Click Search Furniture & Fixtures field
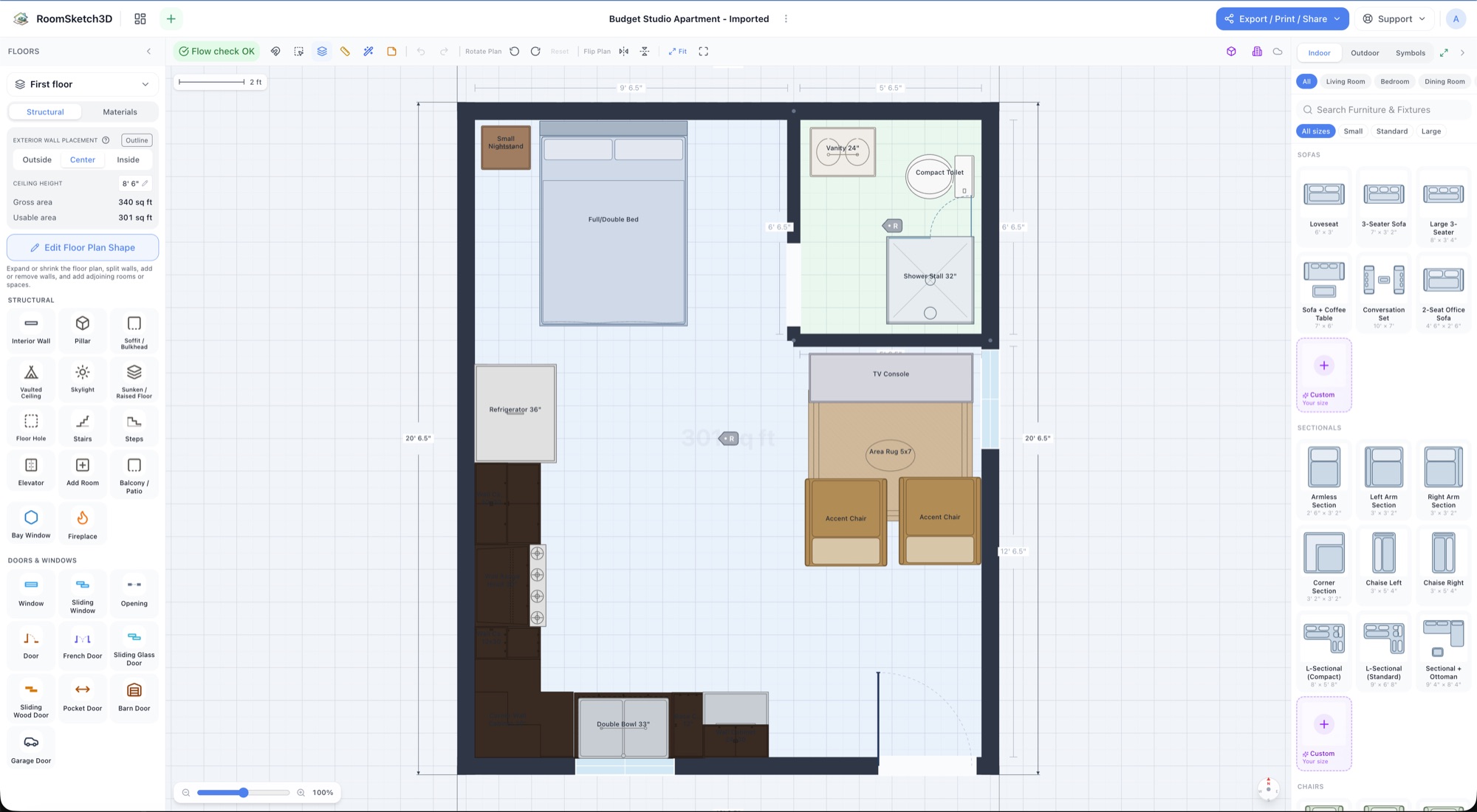Viewport: 1477px width, 812px height. pyautogui.click(x=1383, y=110)
